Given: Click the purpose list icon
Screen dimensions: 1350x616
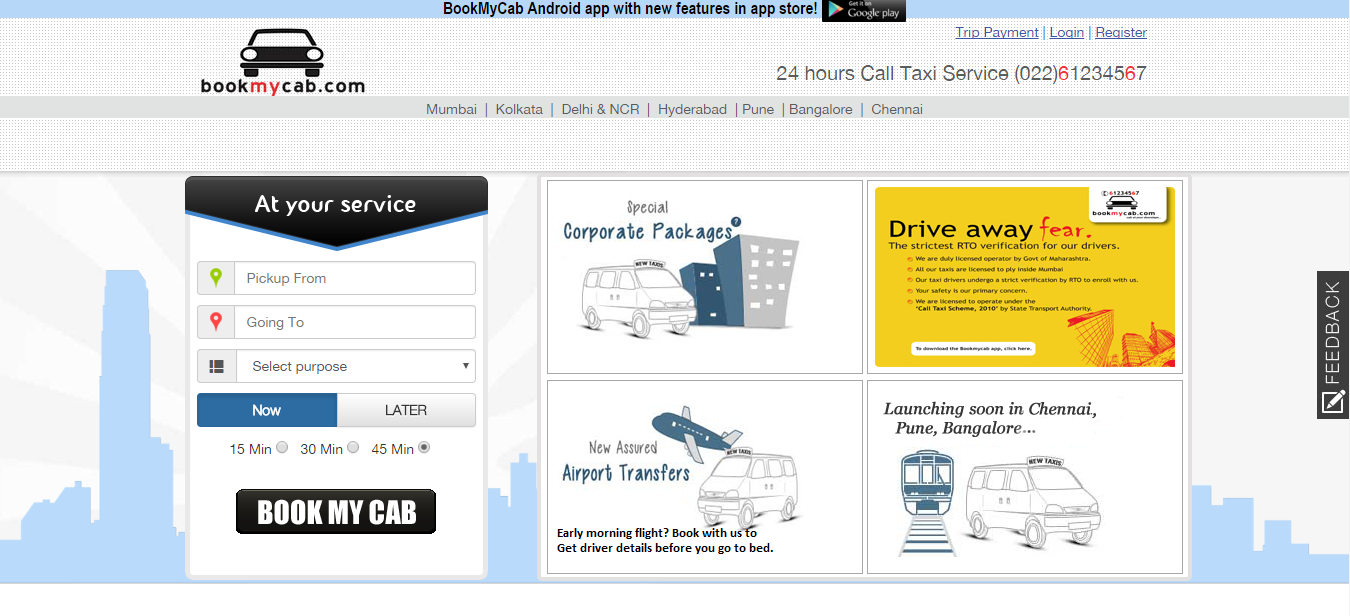Looking at the screenshot, I should [x=216, y=366].
